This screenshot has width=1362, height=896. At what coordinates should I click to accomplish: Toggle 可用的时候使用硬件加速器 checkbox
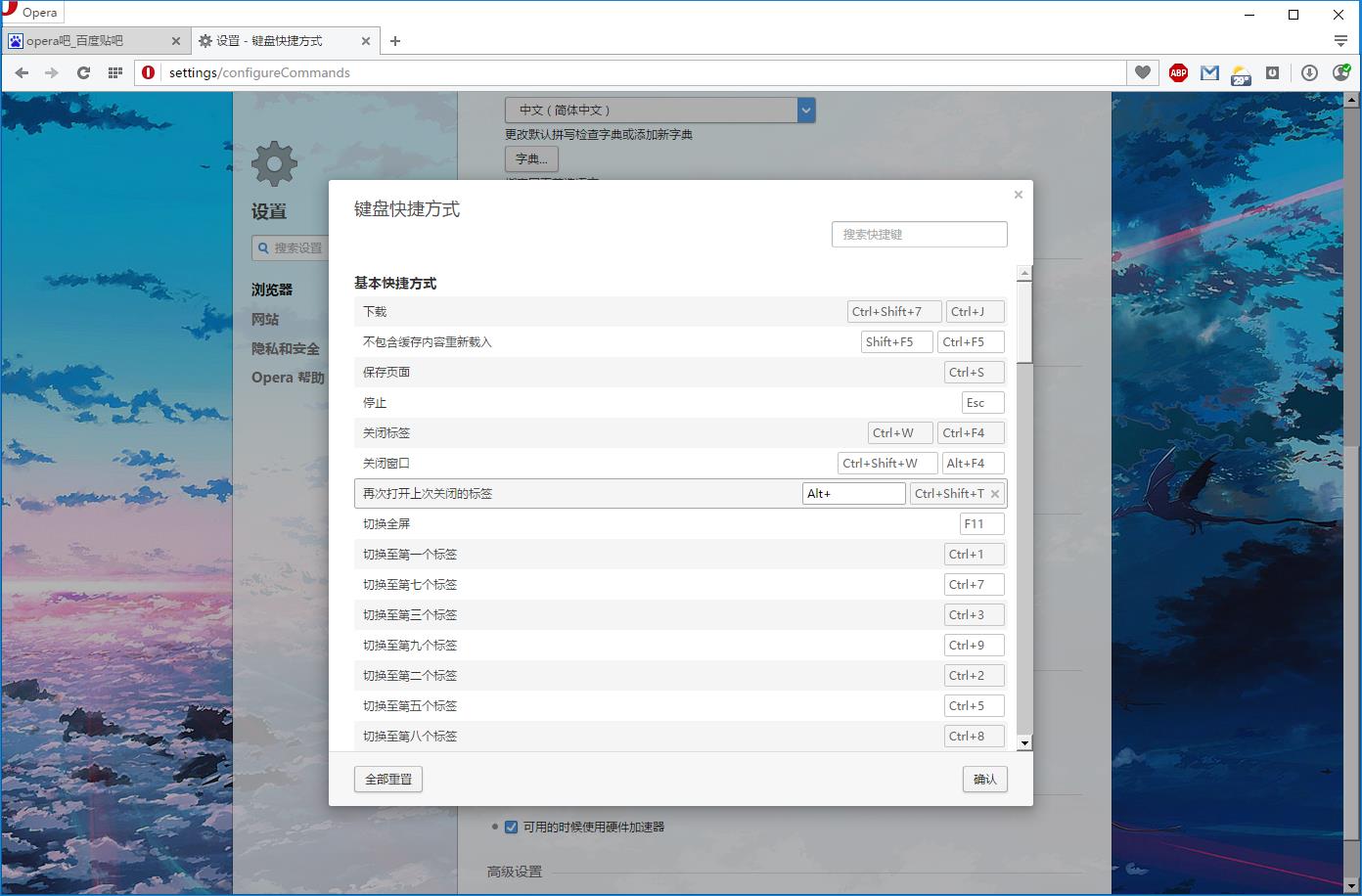[x=511, y=828]
